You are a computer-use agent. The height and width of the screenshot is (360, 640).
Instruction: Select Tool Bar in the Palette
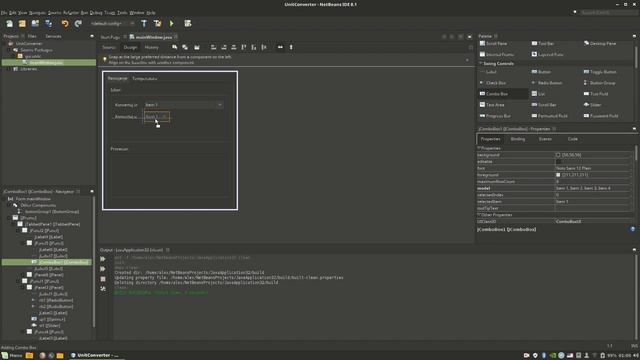click(x=543, y=43)
